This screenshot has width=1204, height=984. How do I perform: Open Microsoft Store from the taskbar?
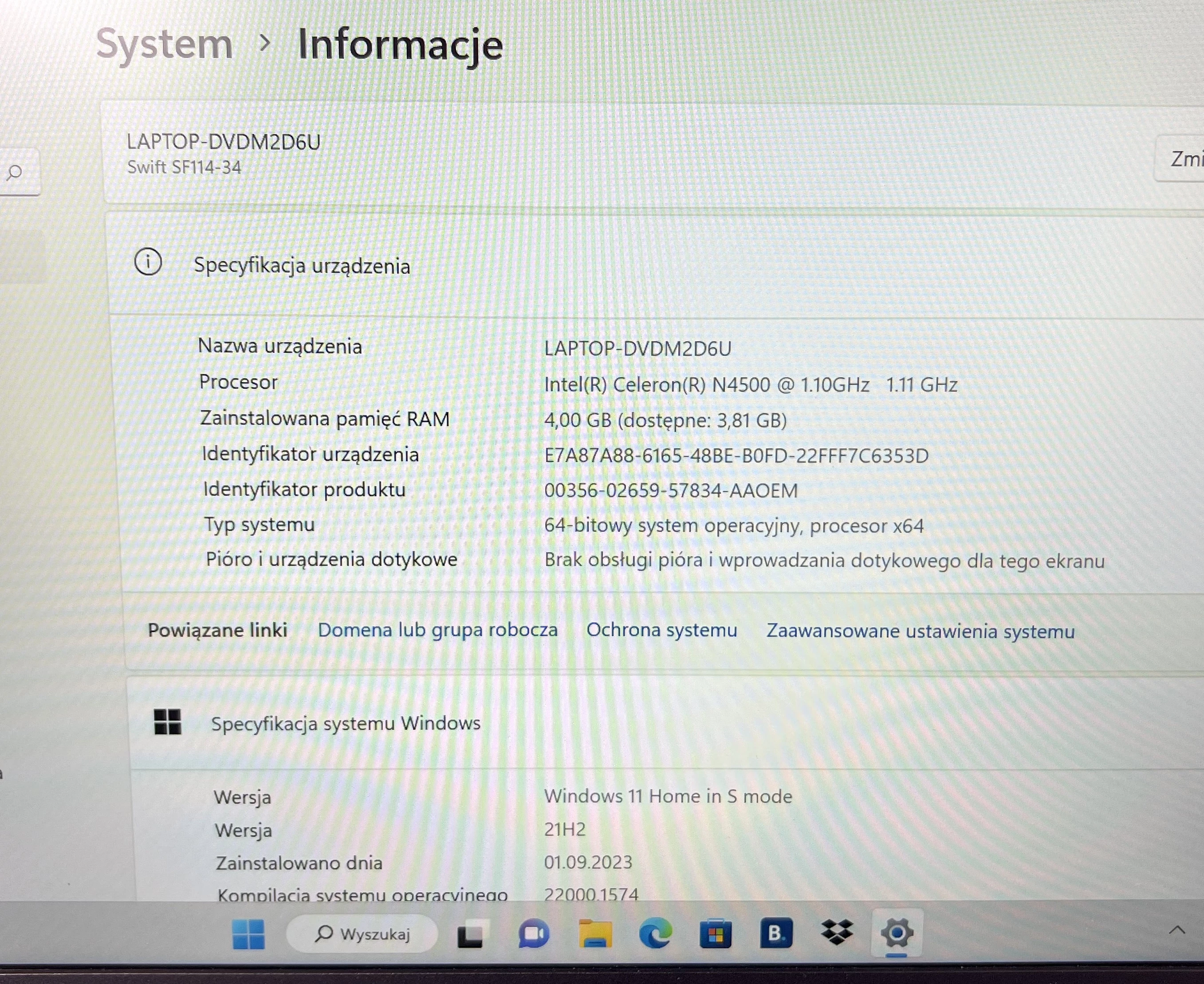coord(716,933)
